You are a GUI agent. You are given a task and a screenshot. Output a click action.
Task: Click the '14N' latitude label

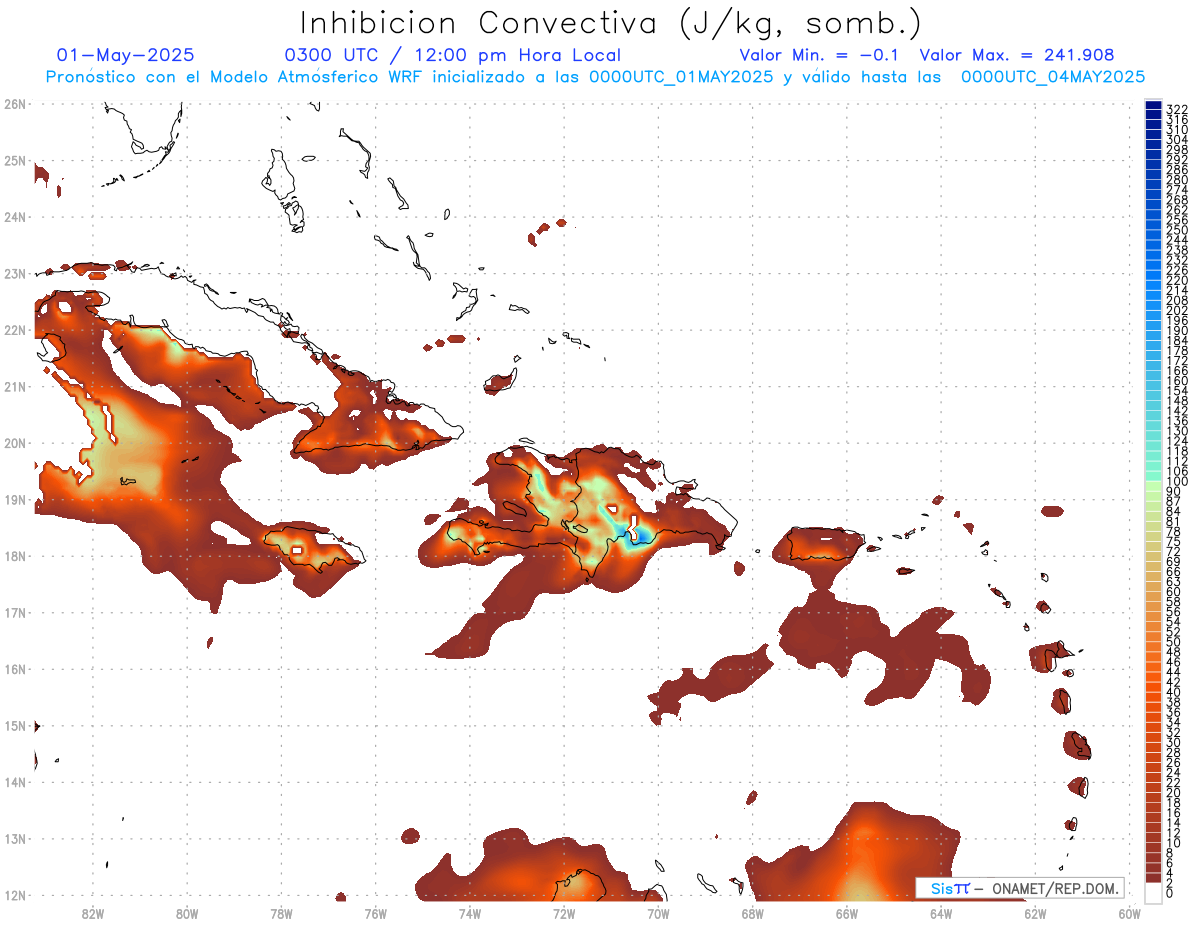tap(14, 782)
